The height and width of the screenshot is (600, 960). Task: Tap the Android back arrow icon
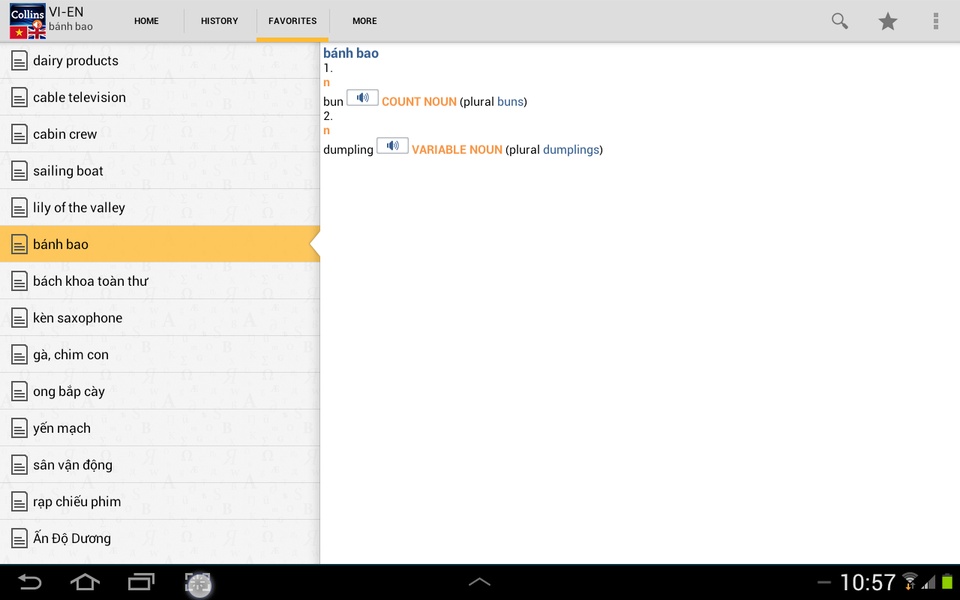coord(29,582)
